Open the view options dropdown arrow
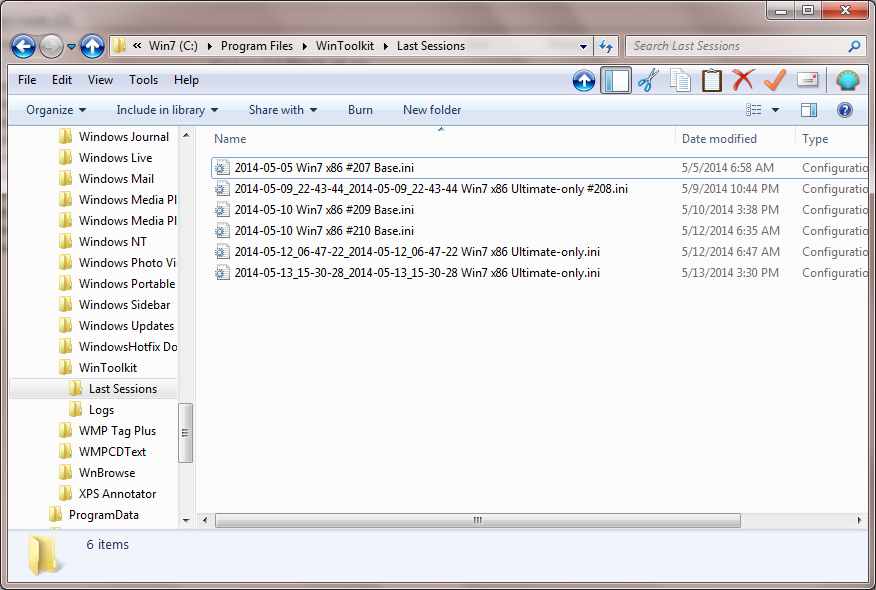Screen dimensions: 876x590 pyautogui.click(x=775, y=110)
